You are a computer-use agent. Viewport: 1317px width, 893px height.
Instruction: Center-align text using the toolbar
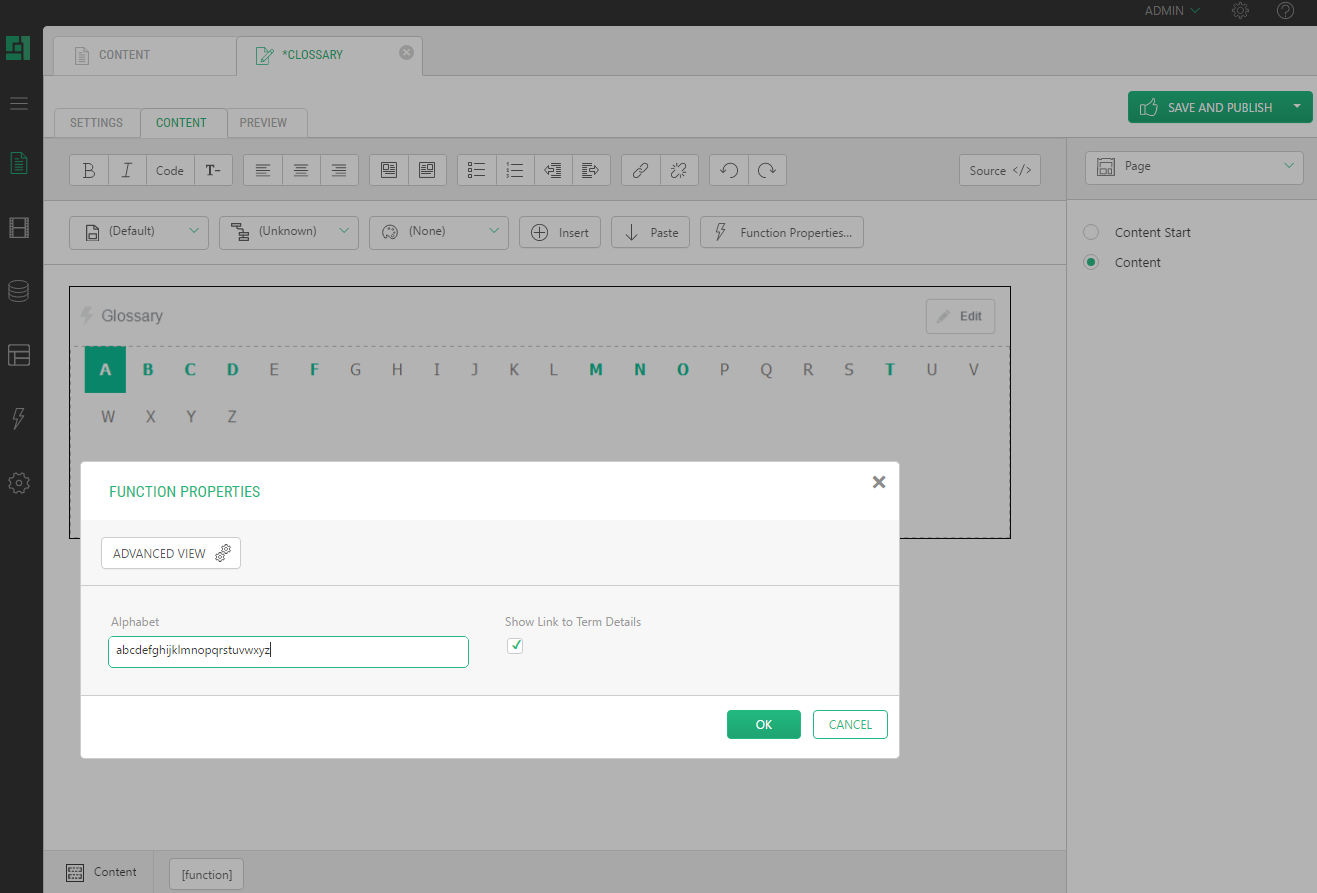(301, 170)
